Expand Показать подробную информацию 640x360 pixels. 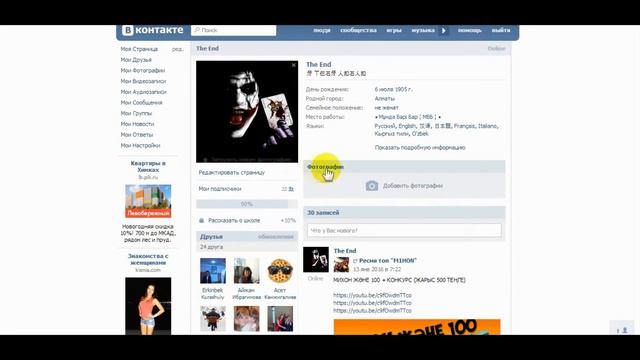click(x=420, y=148)
